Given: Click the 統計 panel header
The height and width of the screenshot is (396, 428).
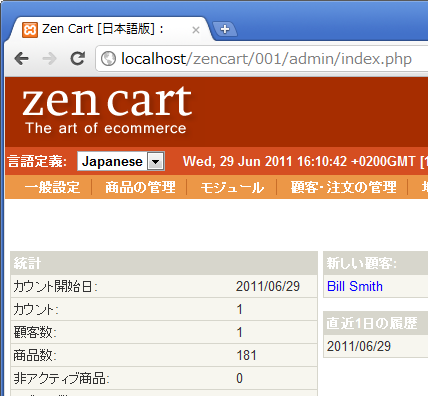Looking at the screenshot, I should (164, 263).
